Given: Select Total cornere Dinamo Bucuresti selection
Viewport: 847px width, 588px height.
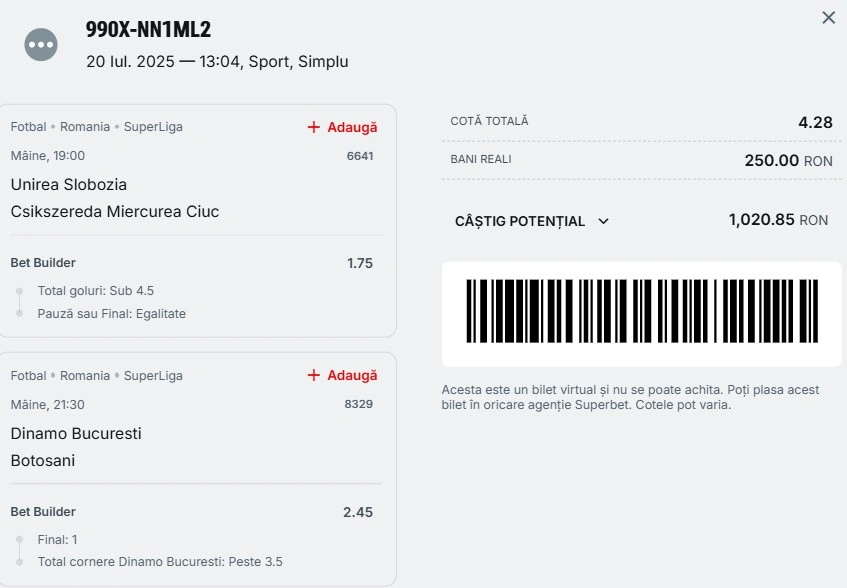Looking at the screenshot, I should (x=160, y=562).
